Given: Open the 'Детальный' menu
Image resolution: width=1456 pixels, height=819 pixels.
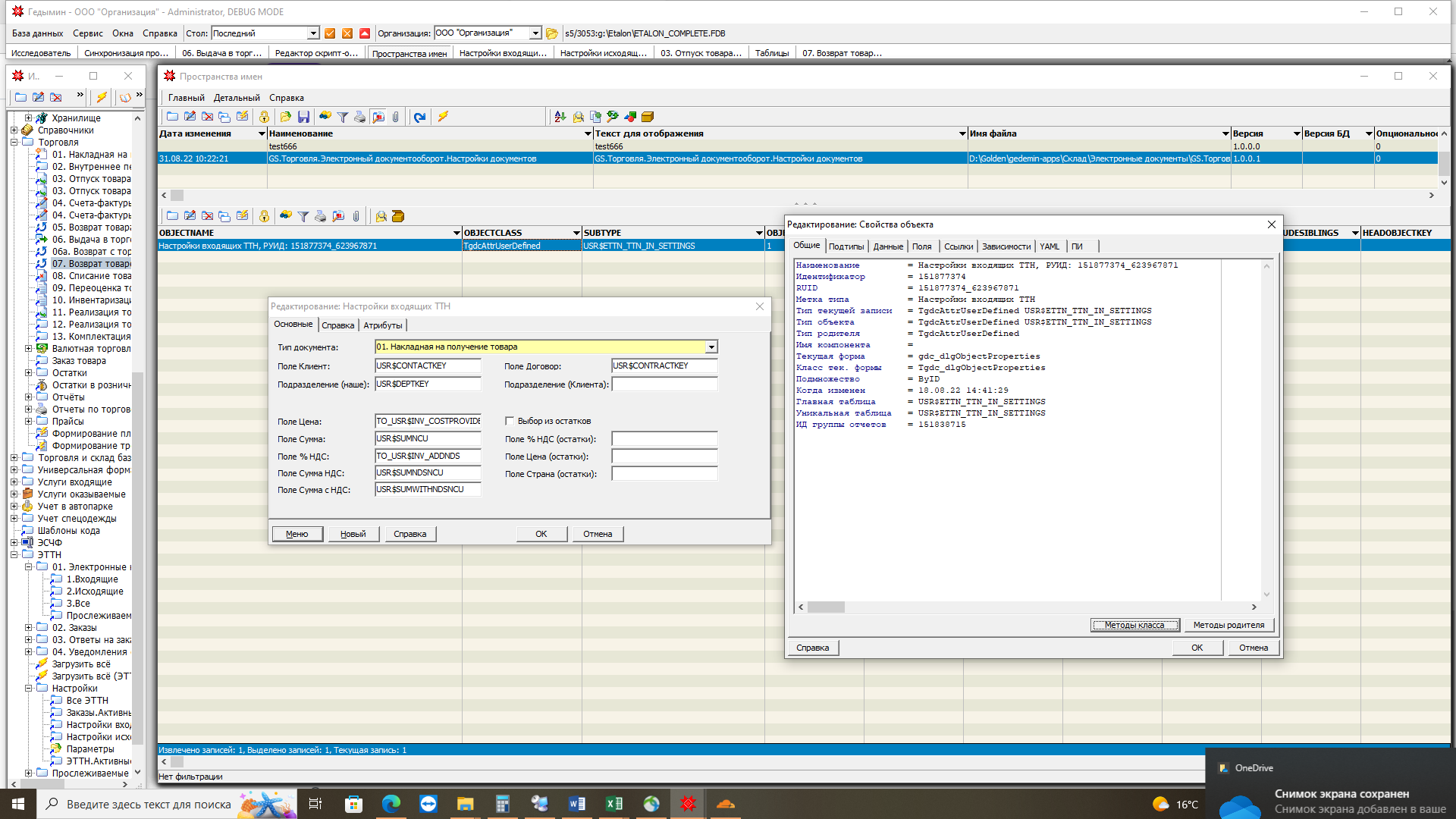Looking at the screenshot, I should click(236, 98).
